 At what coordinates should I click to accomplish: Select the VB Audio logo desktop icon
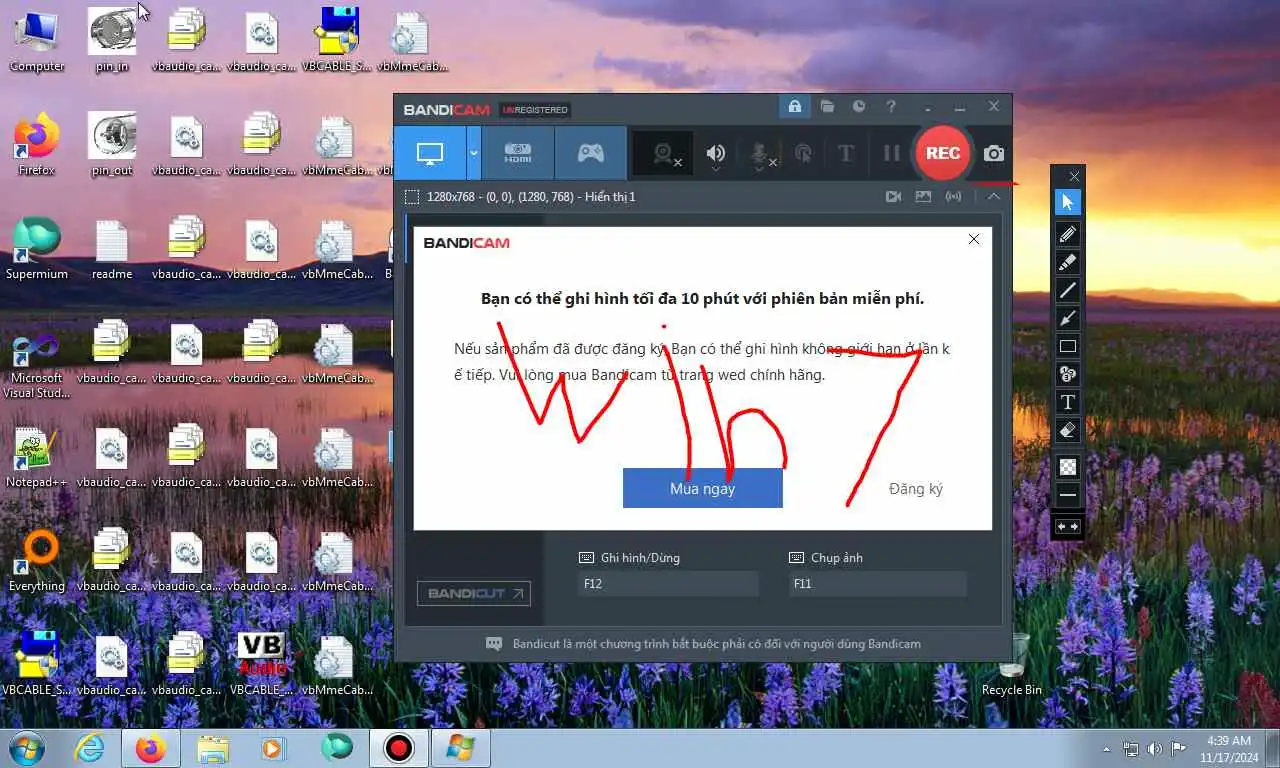click(x=261, y=664)
